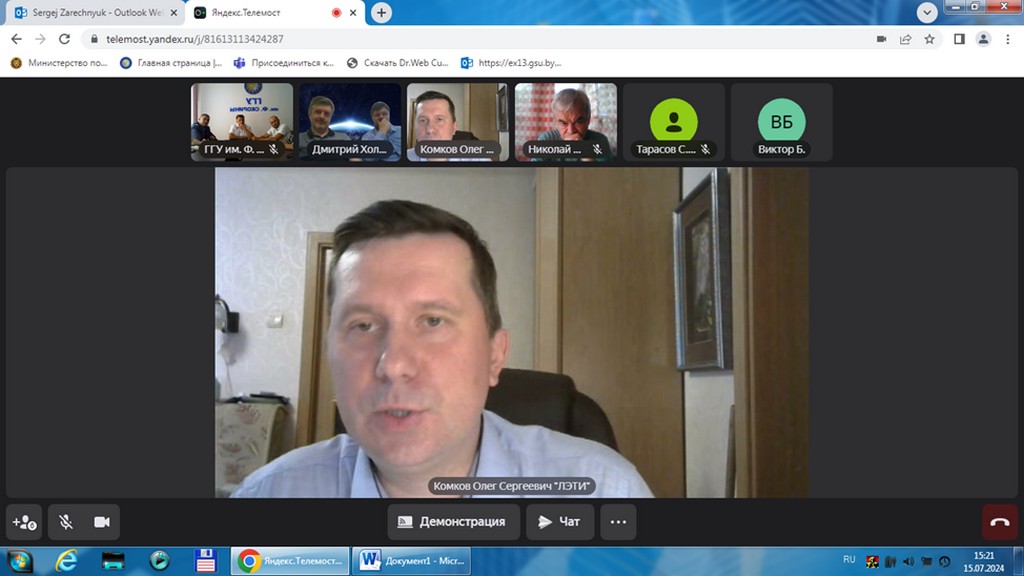Select the Виктор Б. participant avatar tile

point(781,122)
